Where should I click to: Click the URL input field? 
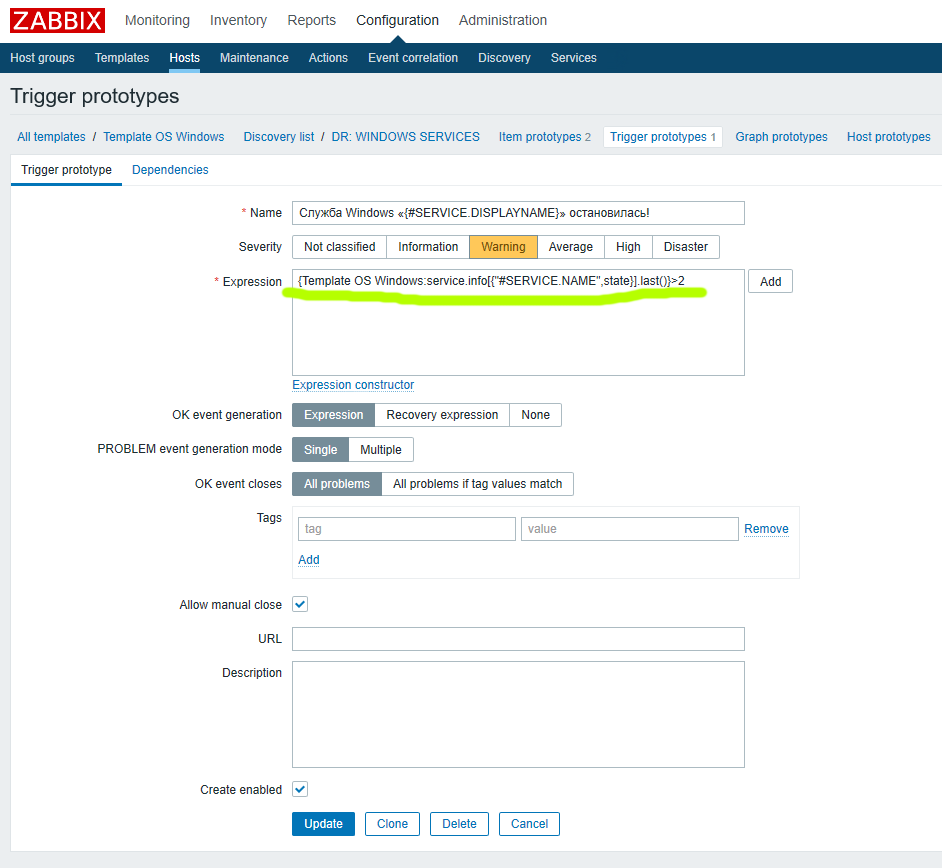518,639
